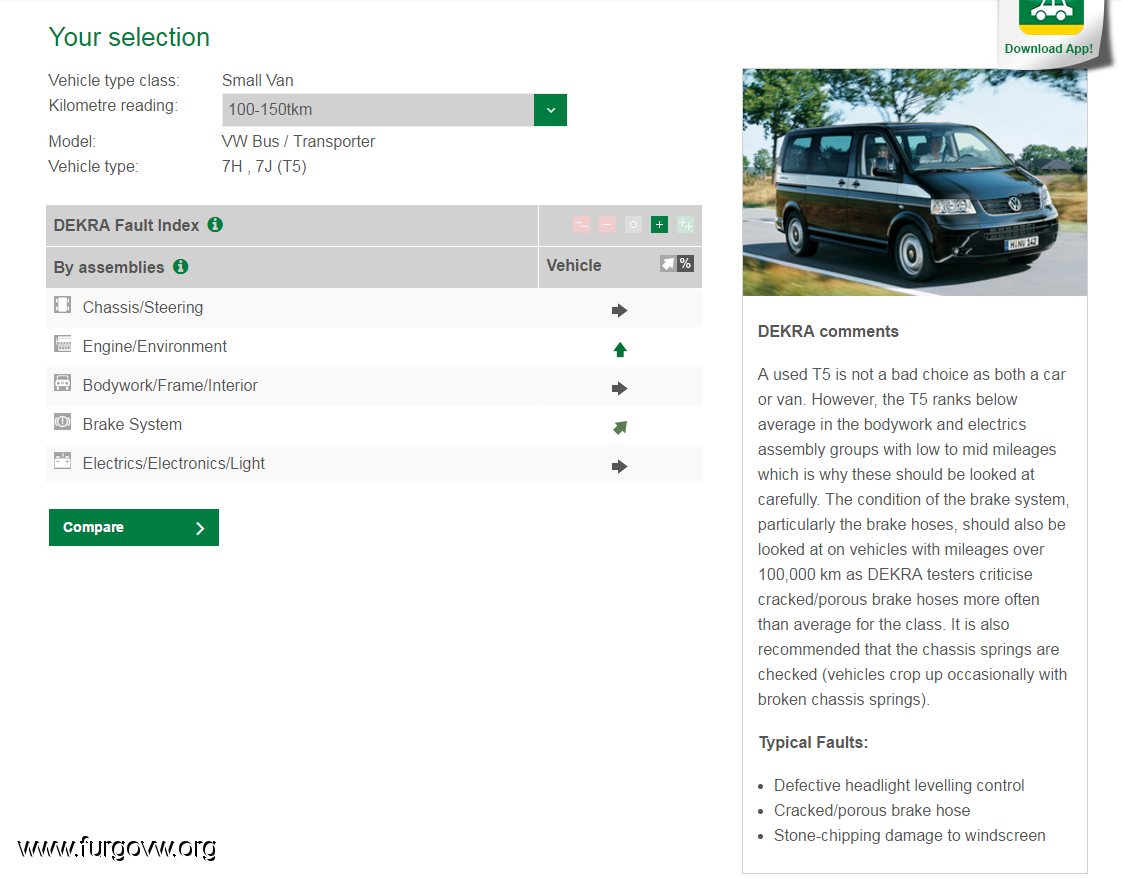Click the "DEKRA Fault Index" header text
The image size is (1122, 878).
coord(127,225)
